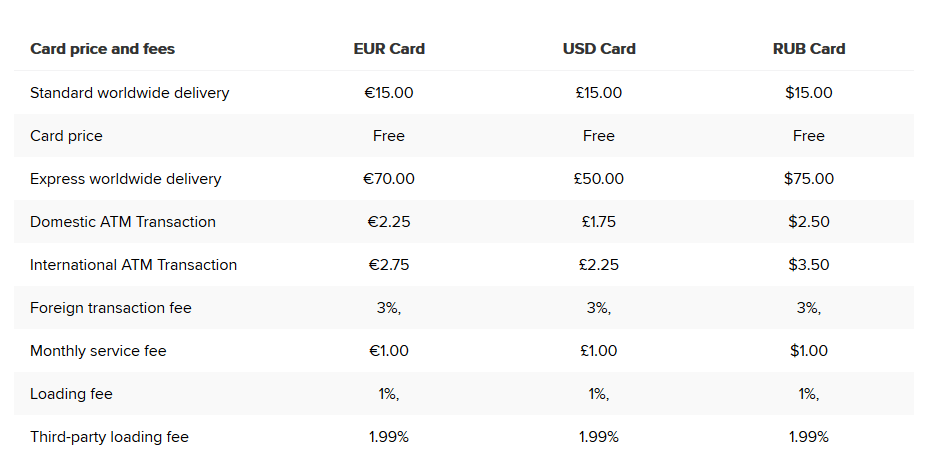933x460 pixels.
Task: Select the £1.75 domestic ATM fee
Action: (599, 222)
